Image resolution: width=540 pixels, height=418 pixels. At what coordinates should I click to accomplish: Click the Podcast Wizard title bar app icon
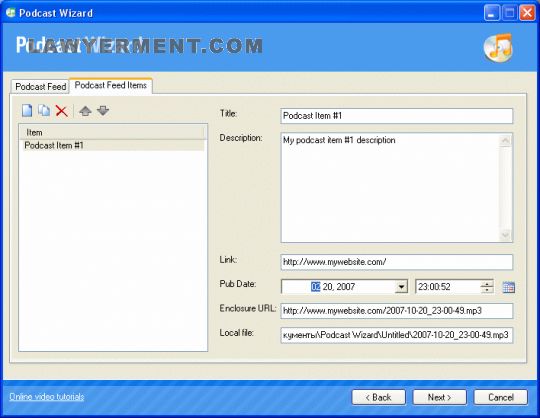pos(10,13)
